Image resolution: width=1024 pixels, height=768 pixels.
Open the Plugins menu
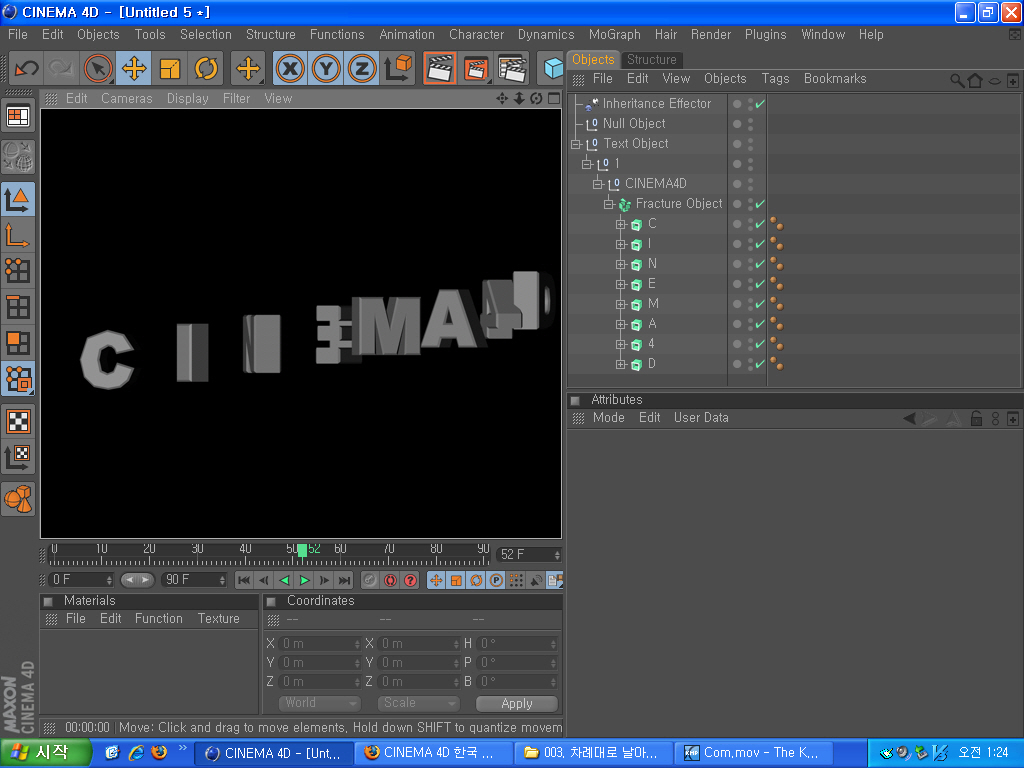point(765,35)
